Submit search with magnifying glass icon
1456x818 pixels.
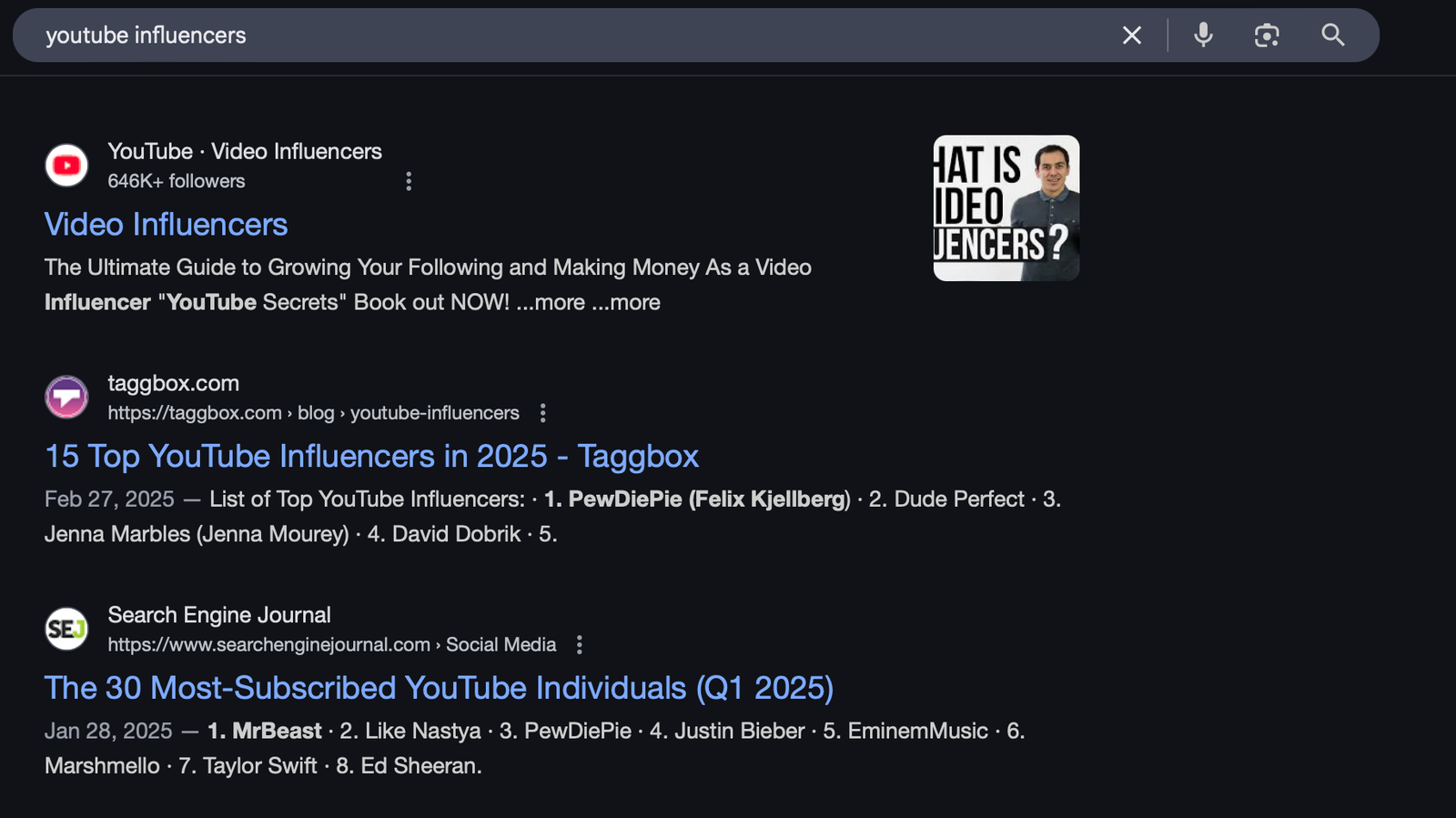point(1333,35)
